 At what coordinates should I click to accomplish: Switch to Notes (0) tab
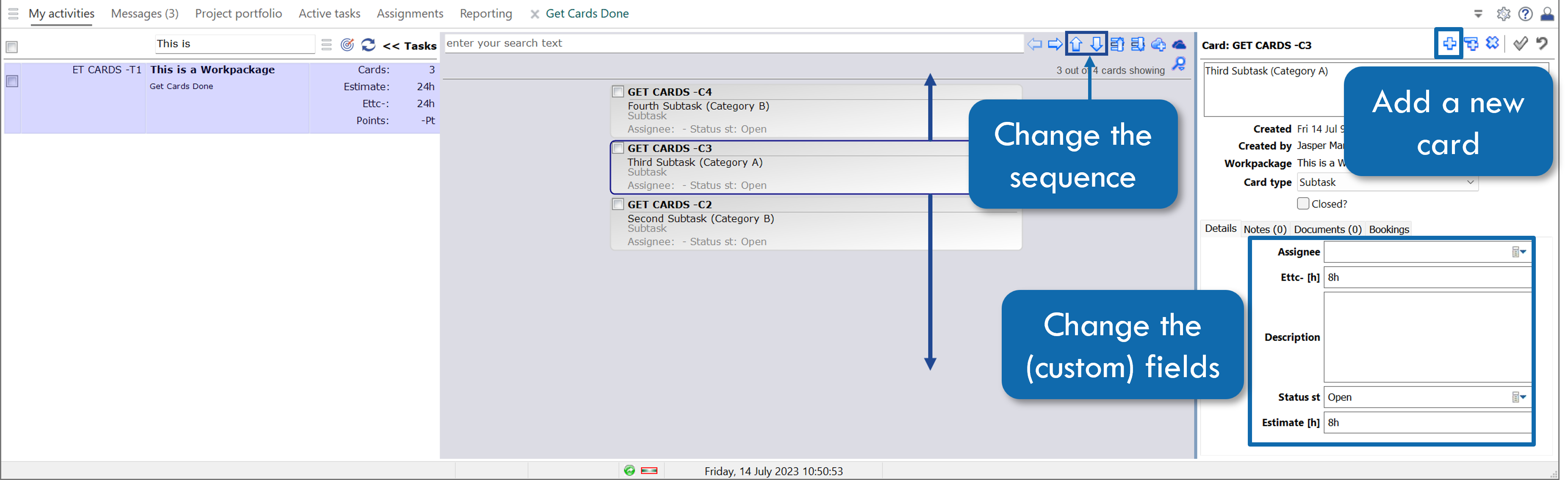point(1265,229)
